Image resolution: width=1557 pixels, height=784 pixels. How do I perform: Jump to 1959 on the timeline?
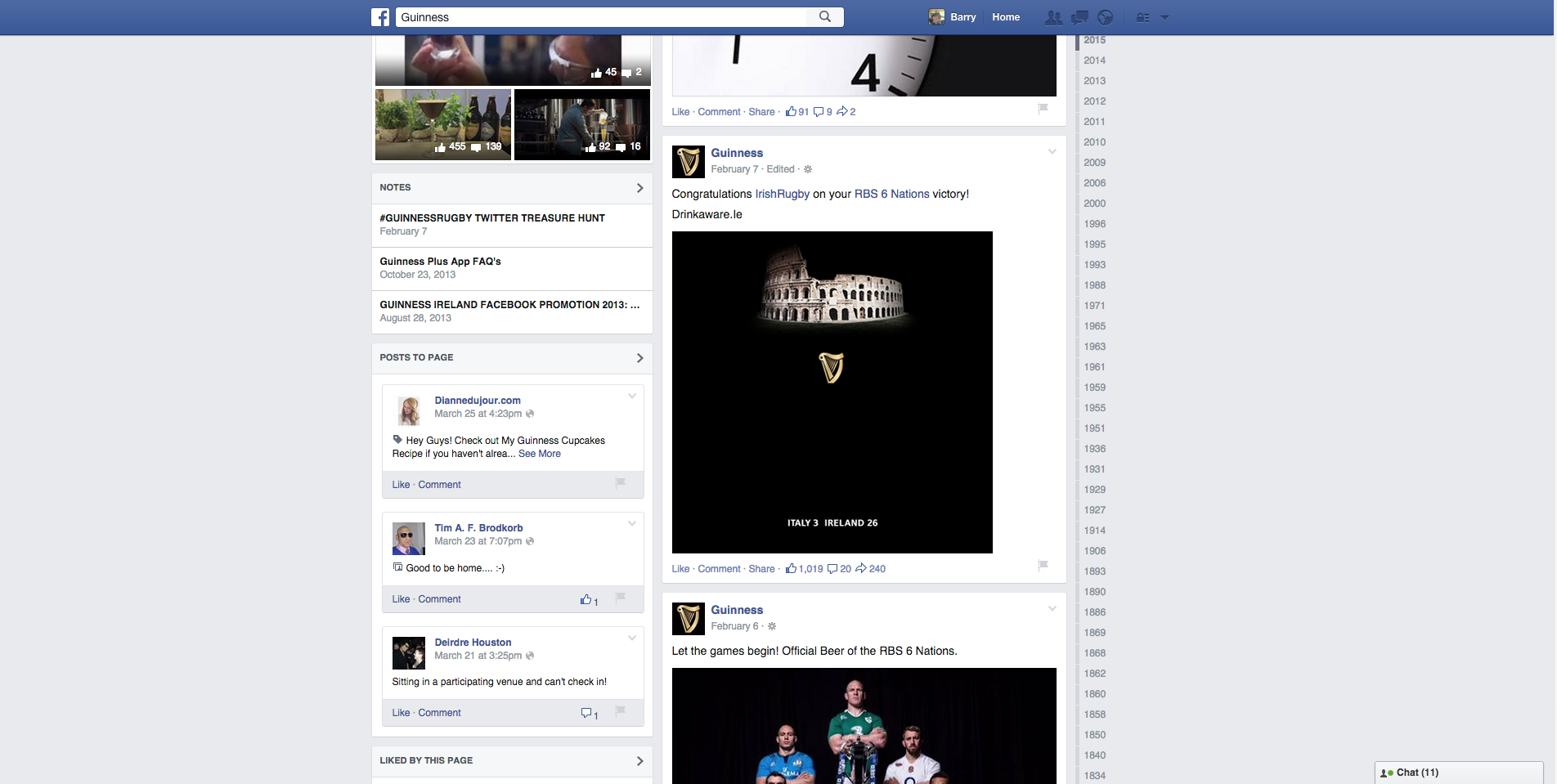click(x=1094, y=388)
